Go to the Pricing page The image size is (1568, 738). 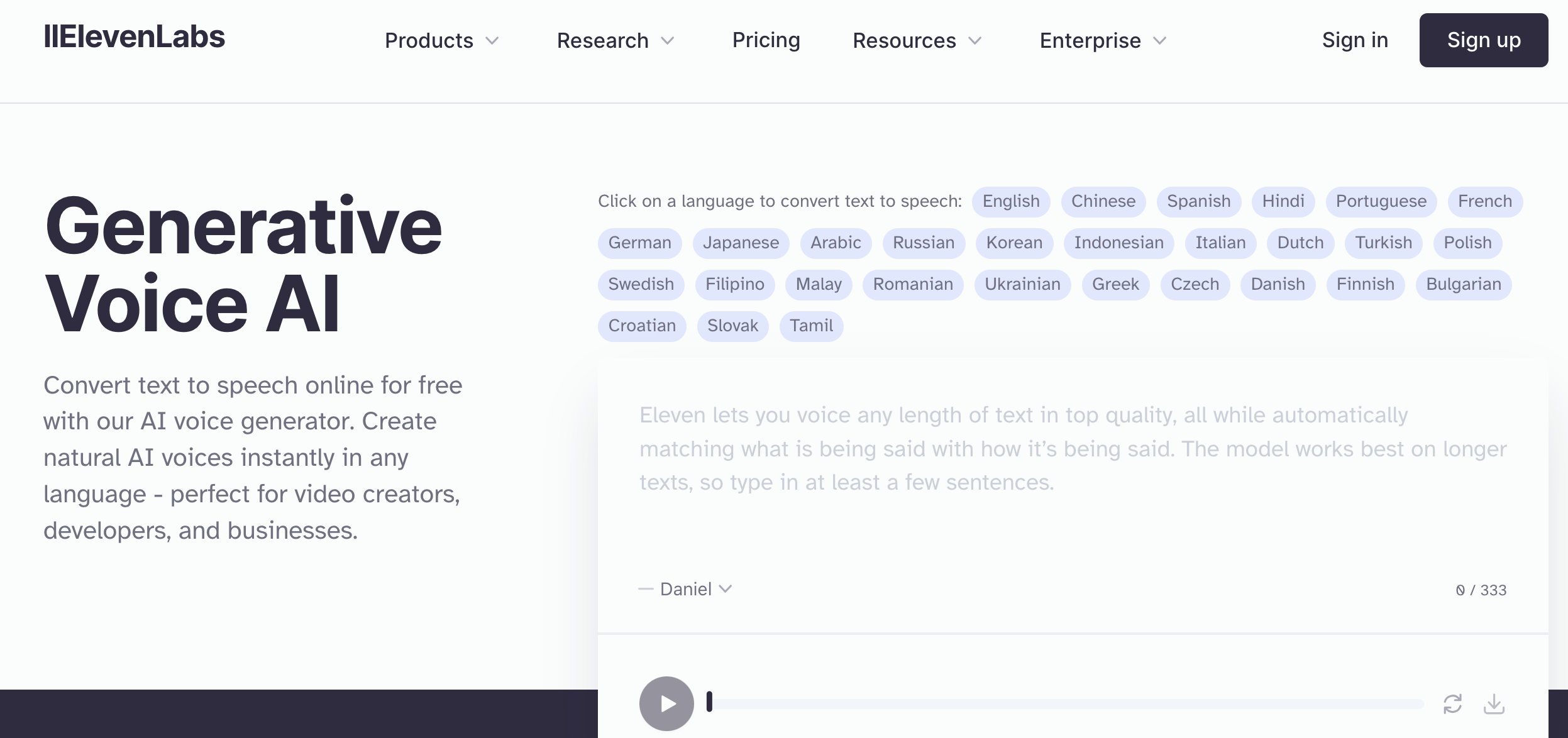coord(766,40)
